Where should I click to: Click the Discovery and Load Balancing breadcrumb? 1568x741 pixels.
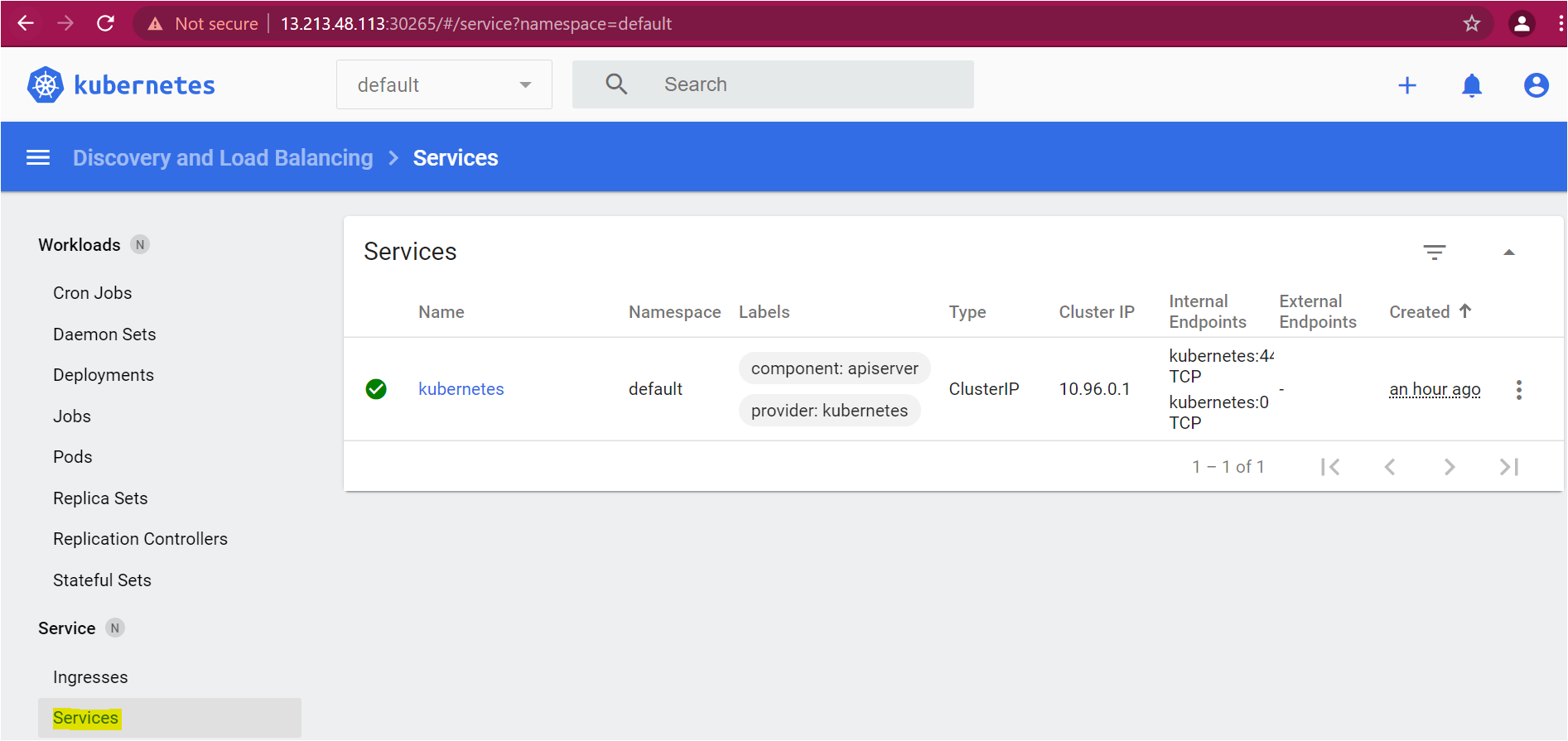pos(223,157)
